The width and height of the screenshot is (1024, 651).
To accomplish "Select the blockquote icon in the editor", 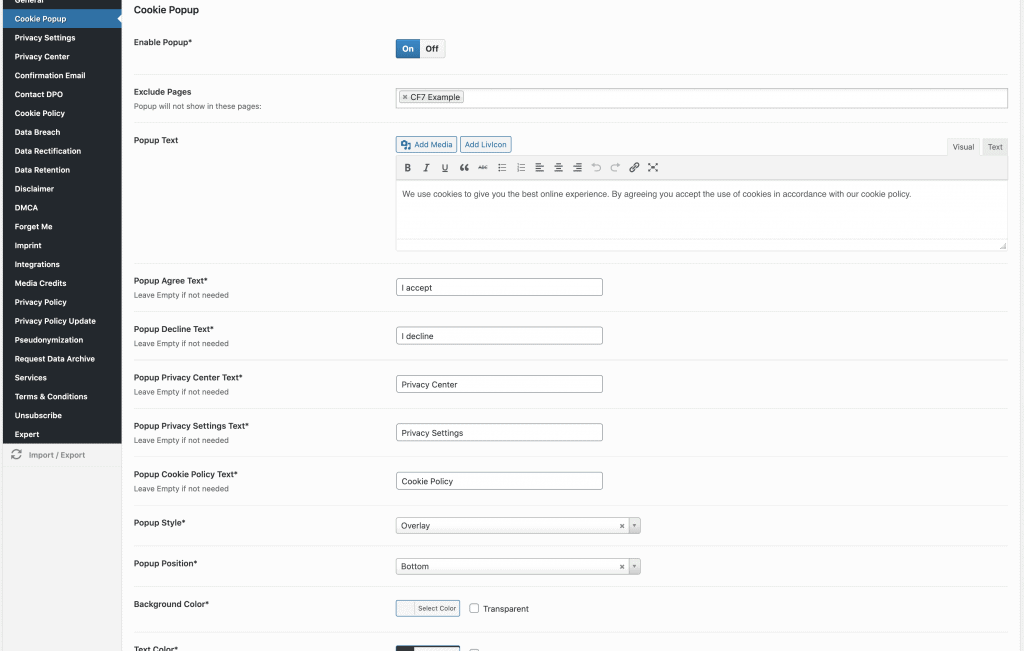I will pyautogui.click(x=464, y=167).
